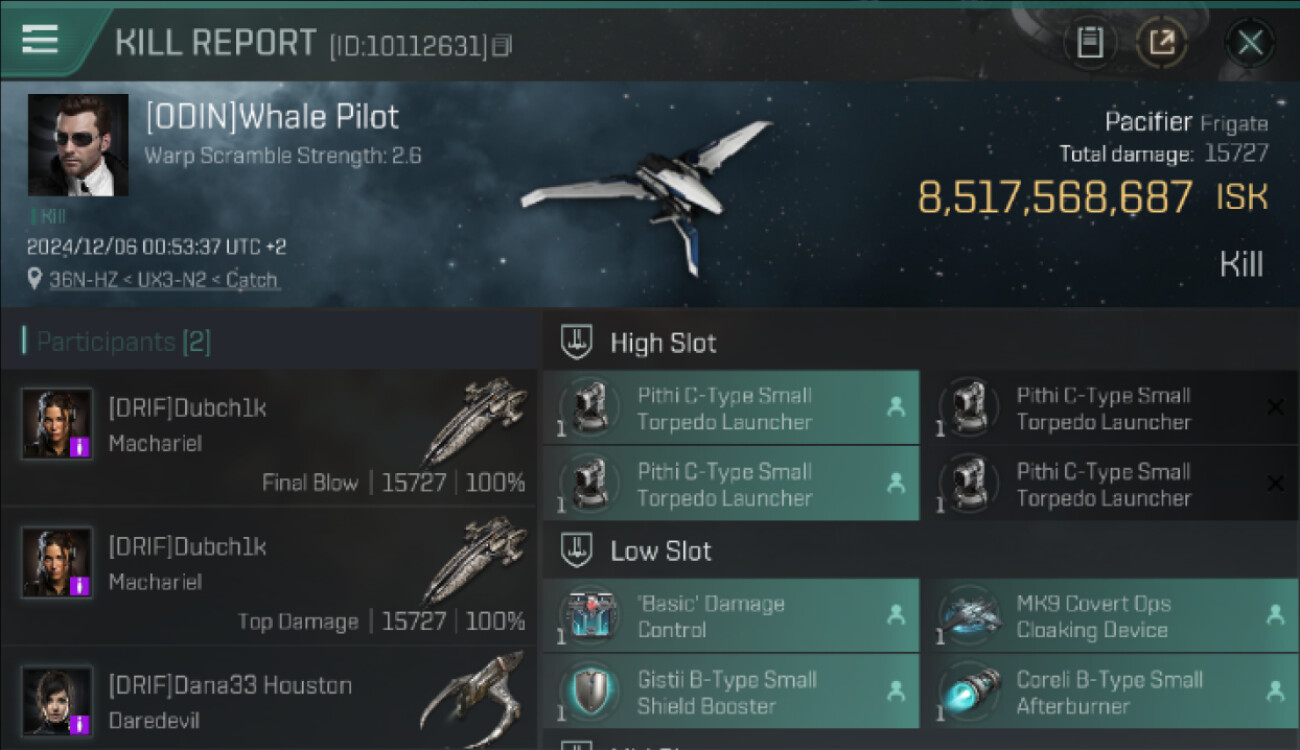Collapse the Low Slot section
1300x750 pixels.
577,550
